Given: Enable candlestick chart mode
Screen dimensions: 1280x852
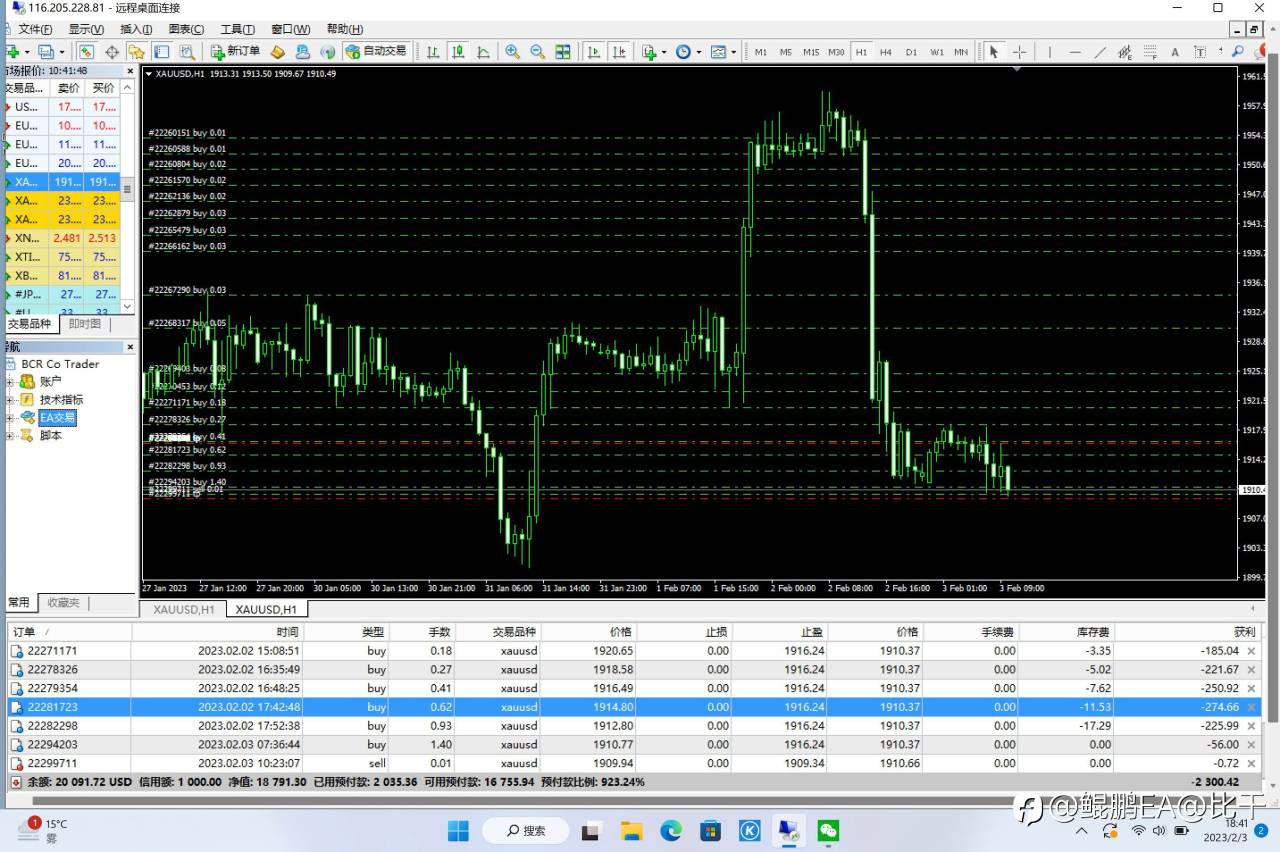Looking at the screenshot, I should point(458,52).
